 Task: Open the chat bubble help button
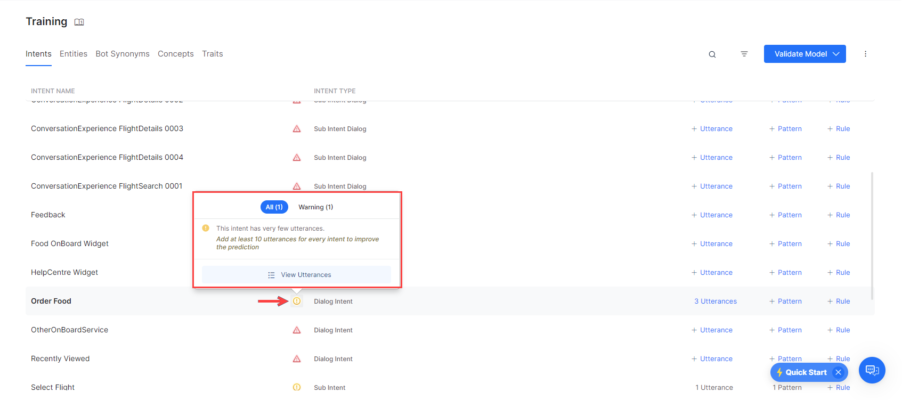coord(871,370)
